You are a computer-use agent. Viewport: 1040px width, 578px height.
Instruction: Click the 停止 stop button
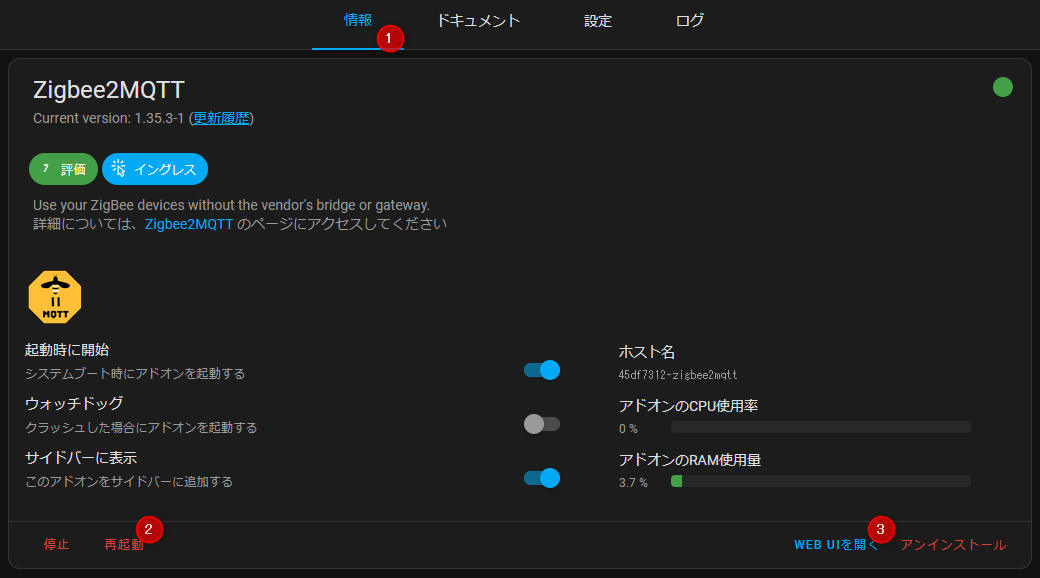coord(56,545)
